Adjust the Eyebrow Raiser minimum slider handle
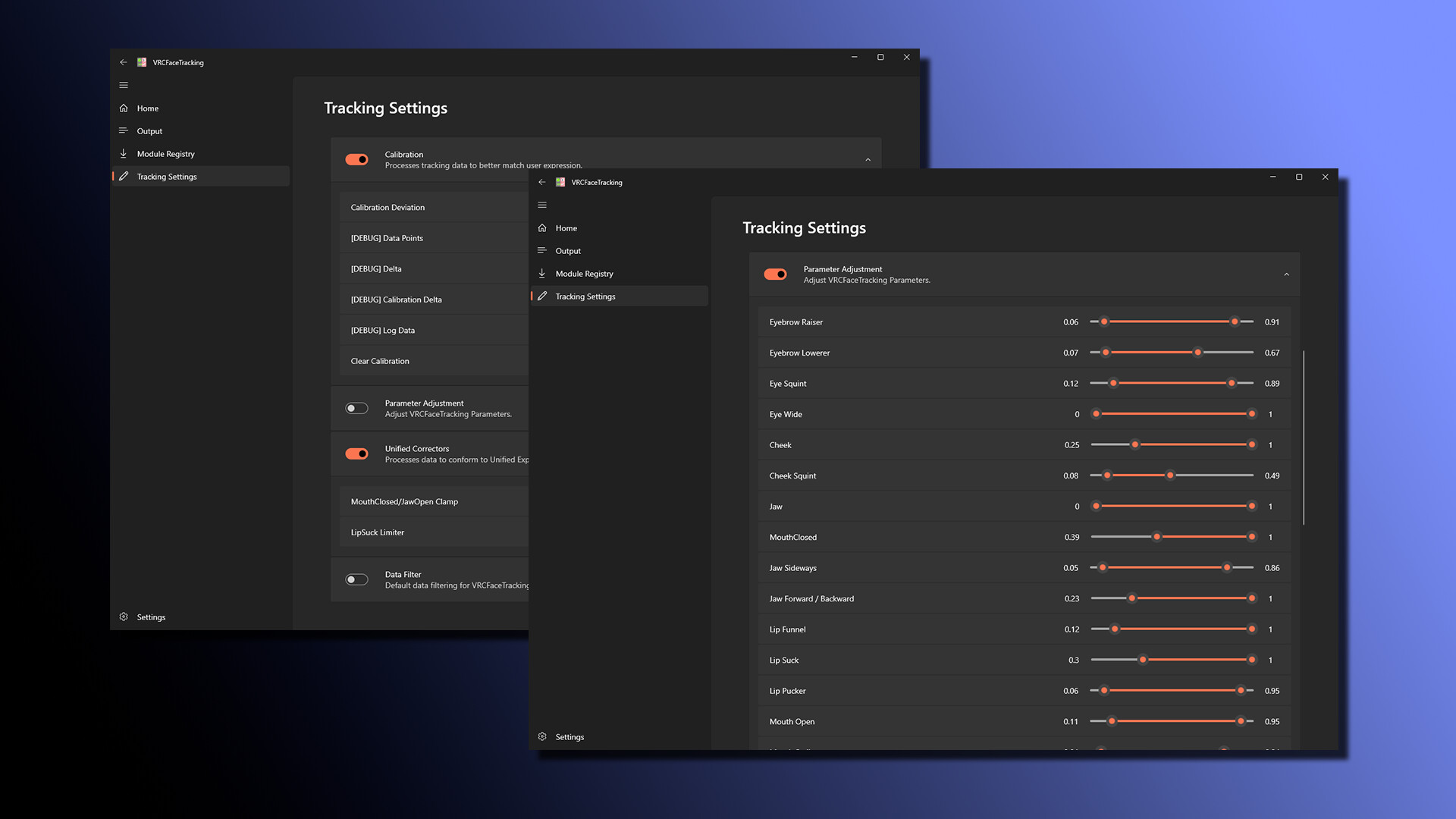 [1105, 322]
